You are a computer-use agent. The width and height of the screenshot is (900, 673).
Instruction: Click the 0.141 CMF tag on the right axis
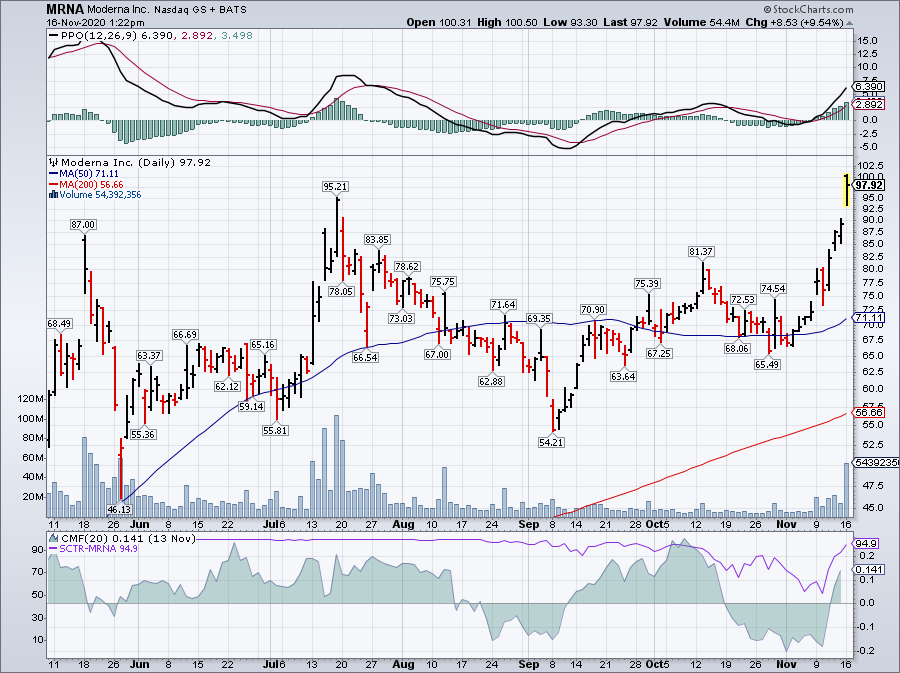(x=869, y=569)
